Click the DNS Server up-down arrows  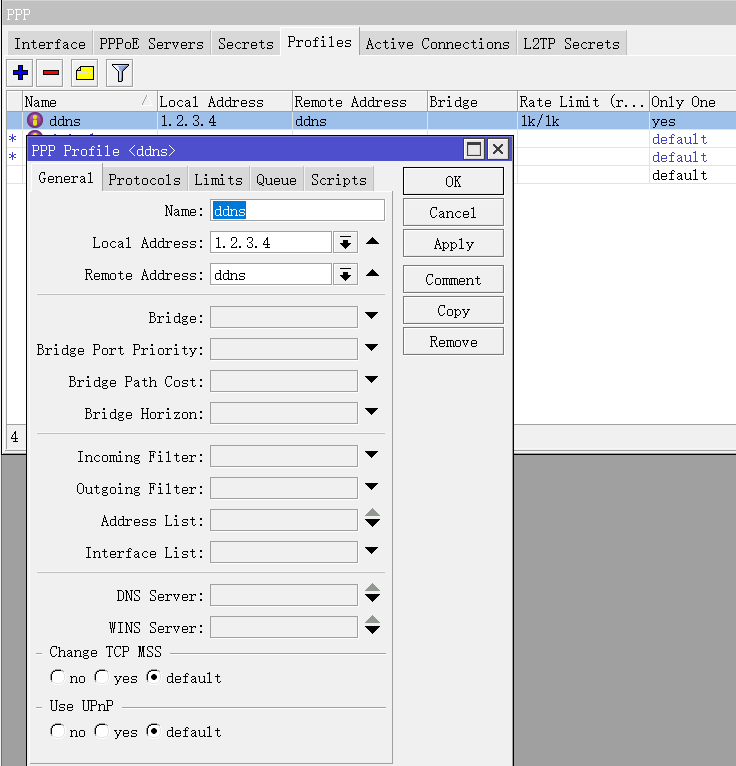(x=372, y=595)
